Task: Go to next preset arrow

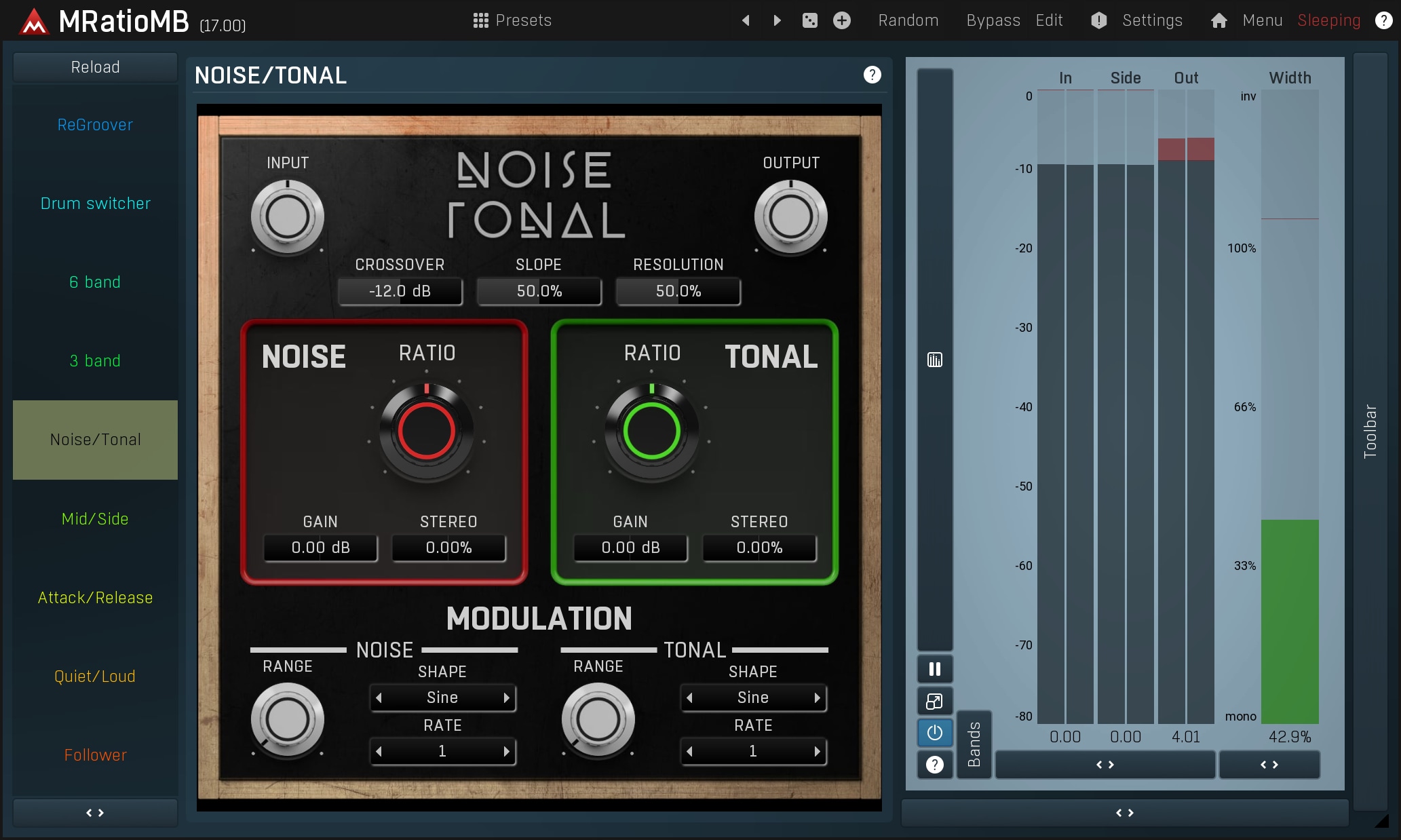Action: pyautogui.click(x=778, y=20)
